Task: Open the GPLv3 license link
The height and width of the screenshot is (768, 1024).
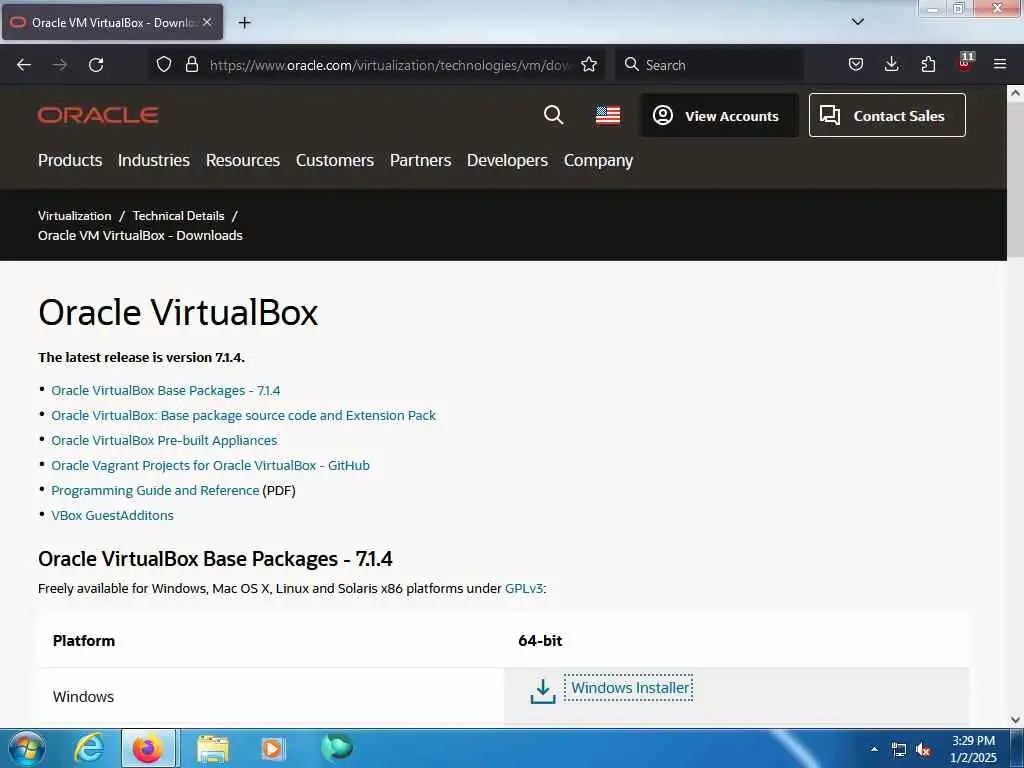Action: [x=524, y=588]
